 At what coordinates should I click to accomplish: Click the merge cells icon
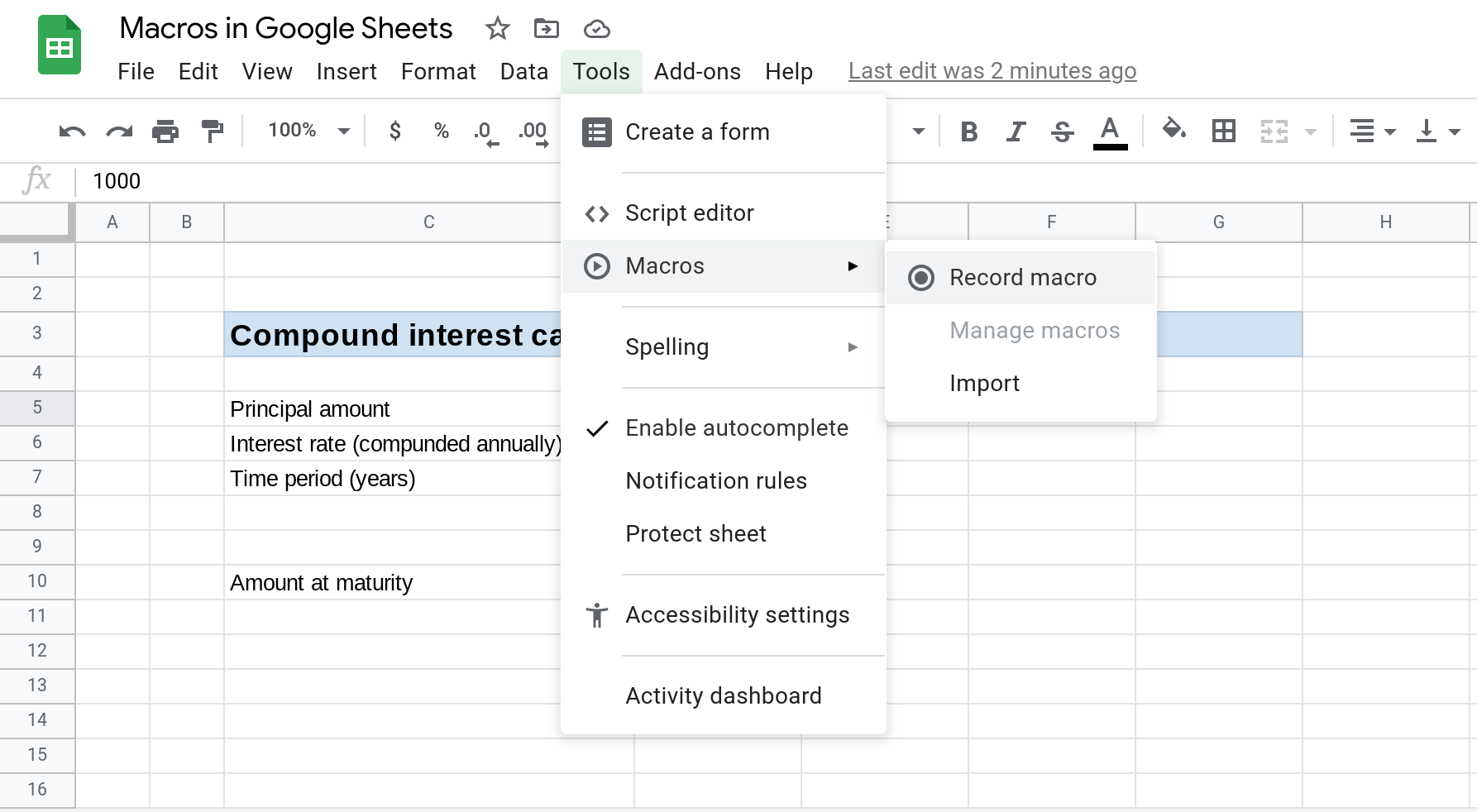[x=1274, y=131]
